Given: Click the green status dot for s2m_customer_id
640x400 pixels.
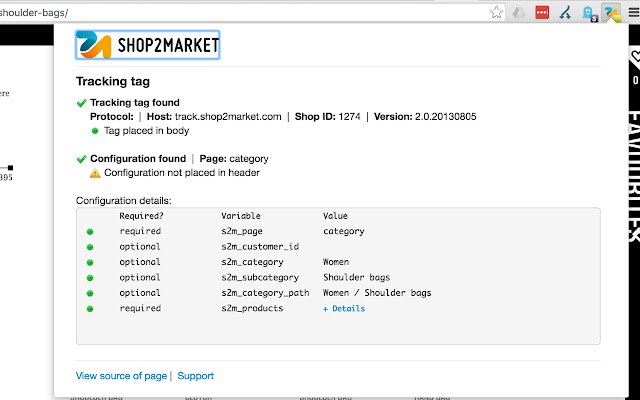Looking at the screenshot, I should pos(90,247).
